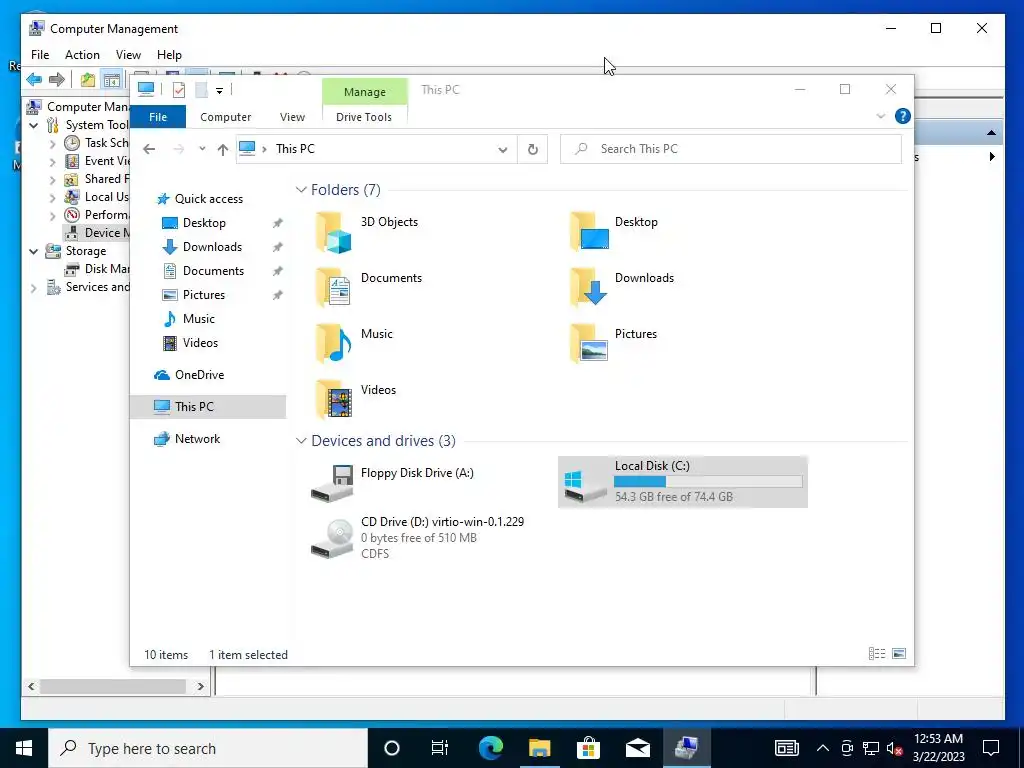The width and height of the screenshot is (1024, 768).
Task: Click Computer Management back arrow toolbar icon
Action: (x=34, y=80)
